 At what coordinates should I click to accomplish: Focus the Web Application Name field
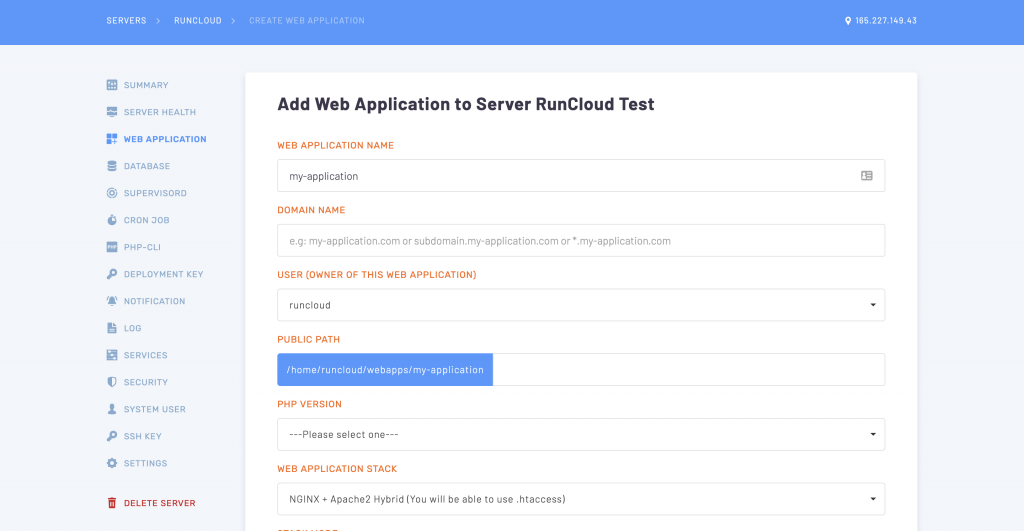coord(581,176)
